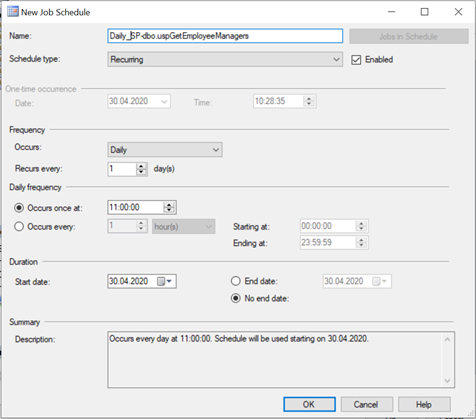Click into the schedule Name field
Viewport: 476px width, 419px height.
pyautogui.click(x=225, y=36)
